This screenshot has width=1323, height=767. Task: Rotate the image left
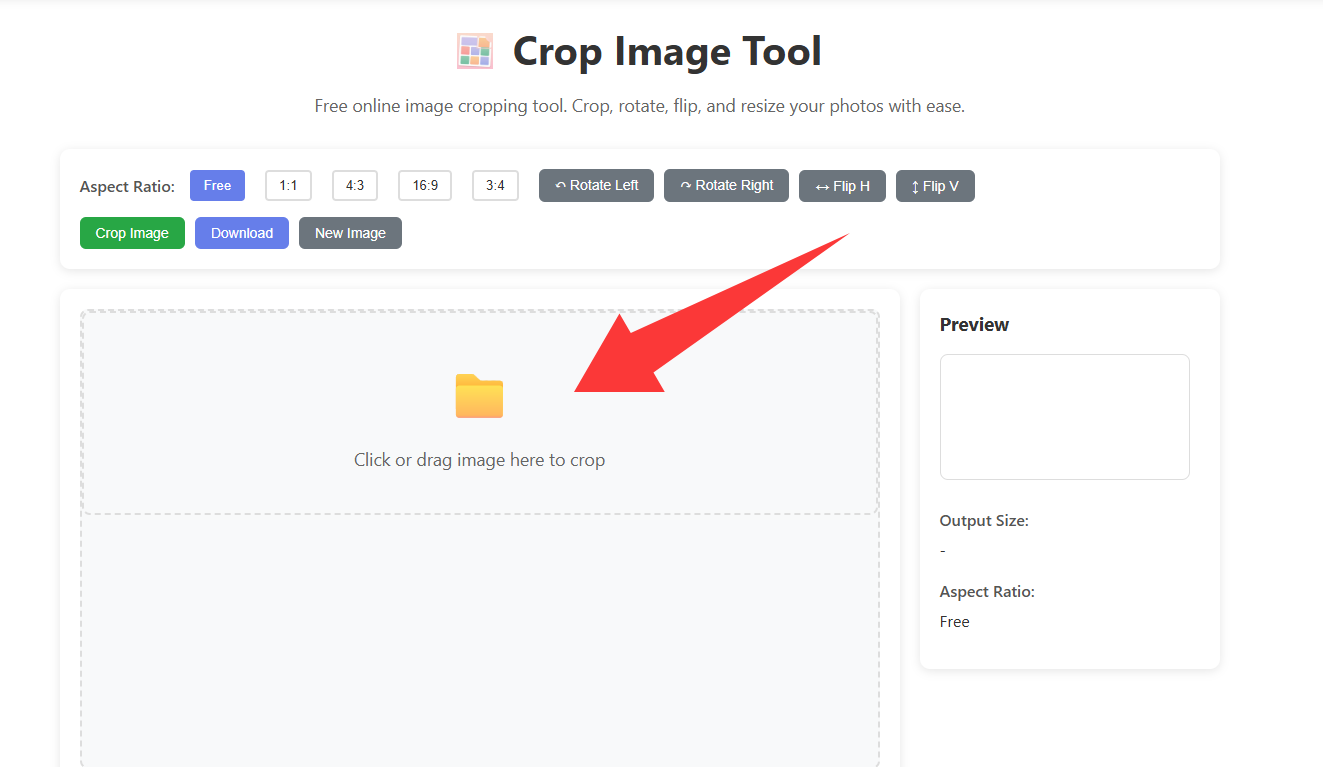[x=596, y=185]
